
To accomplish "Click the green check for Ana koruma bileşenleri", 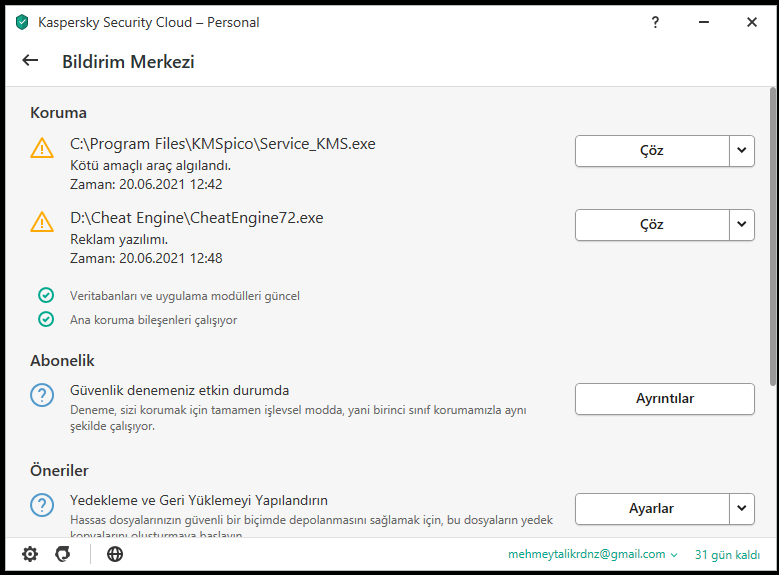I will [45, 320].
